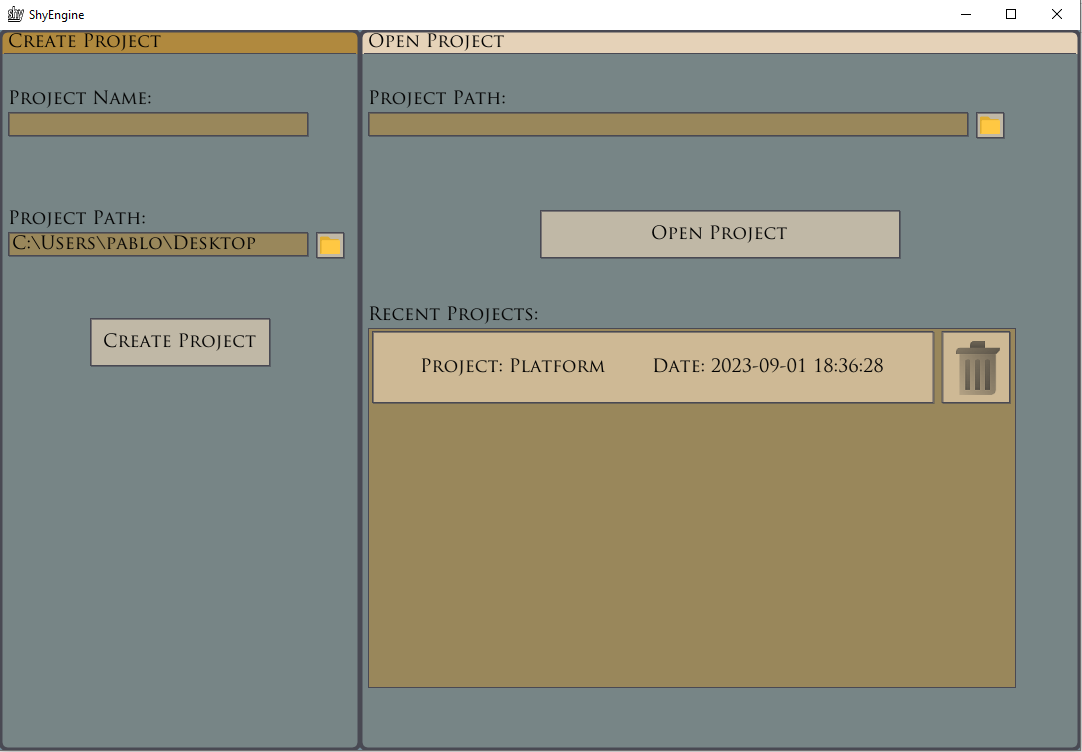The height and width of the screenshot is (752, 1082).
Task: Browse folder for Create Project path
Action: tap(330, 245)
